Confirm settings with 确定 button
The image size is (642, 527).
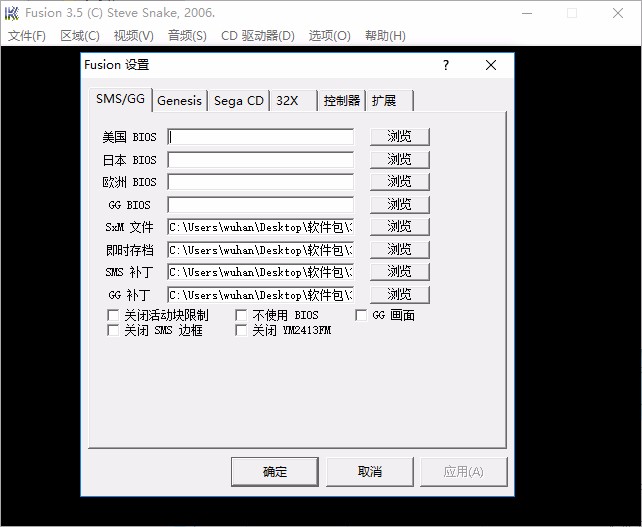pos(275,472)
